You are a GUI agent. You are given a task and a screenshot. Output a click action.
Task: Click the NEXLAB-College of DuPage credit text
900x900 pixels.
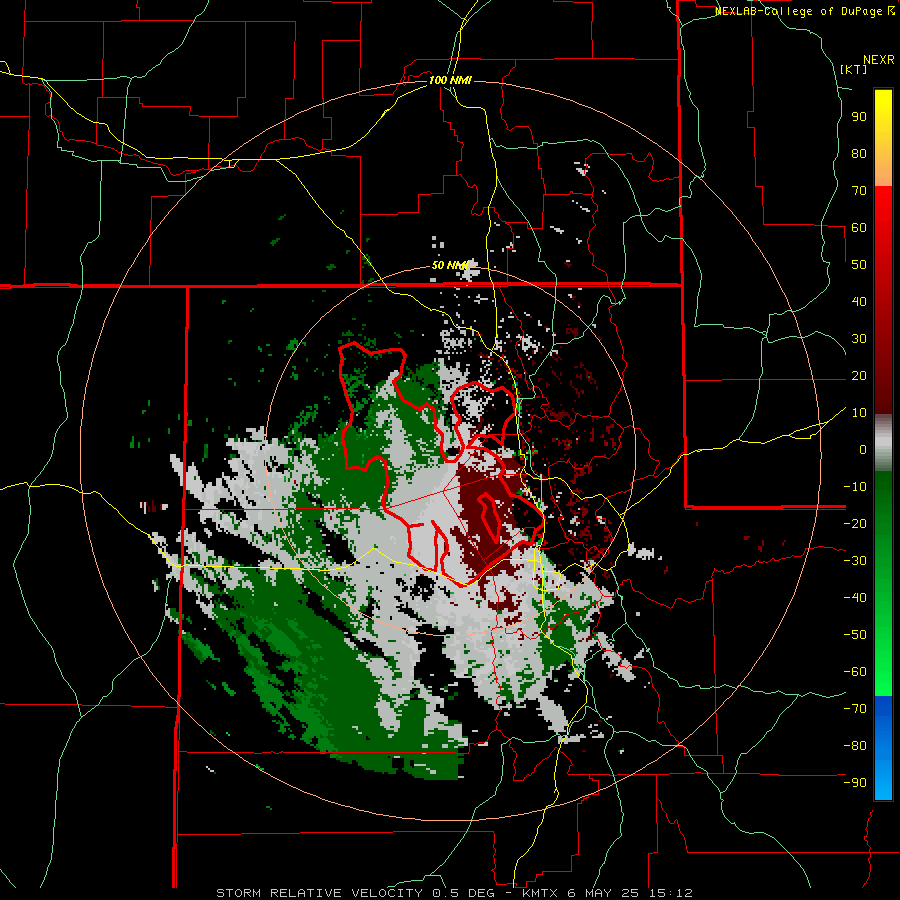click(x=804, y=11)
